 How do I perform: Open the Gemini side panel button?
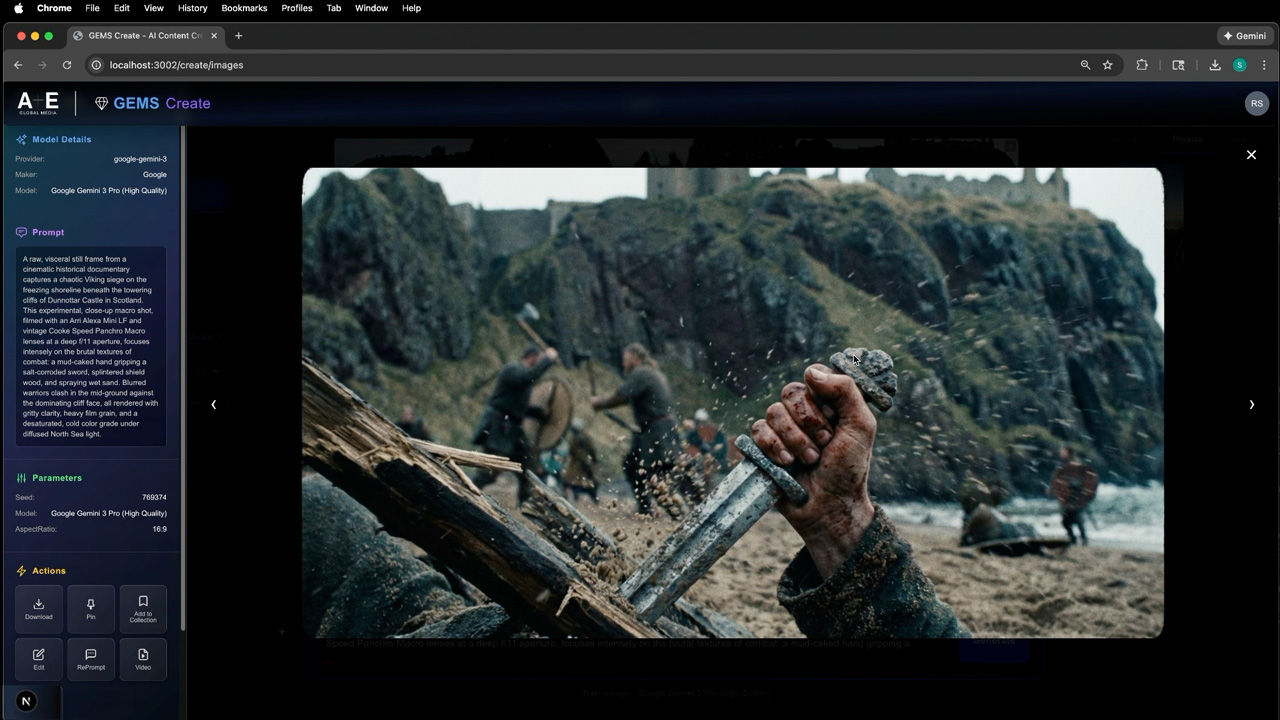click(x=1244, y=36)
